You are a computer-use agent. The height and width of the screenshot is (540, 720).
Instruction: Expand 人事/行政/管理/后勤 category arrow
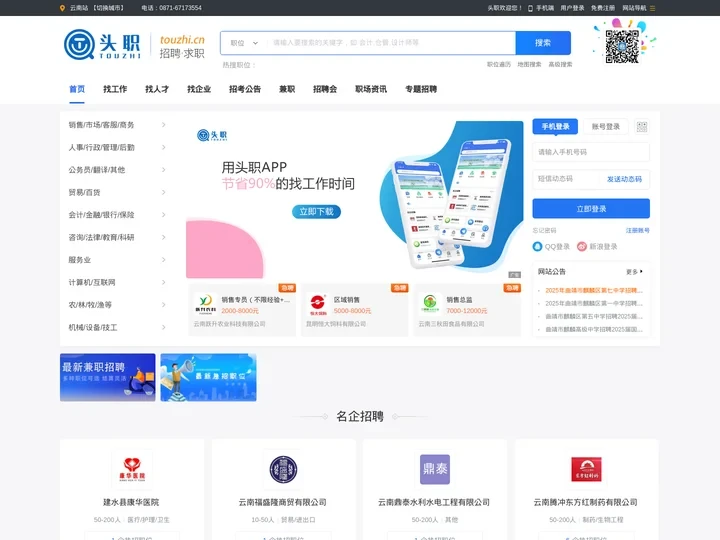[x=163, y=147]
